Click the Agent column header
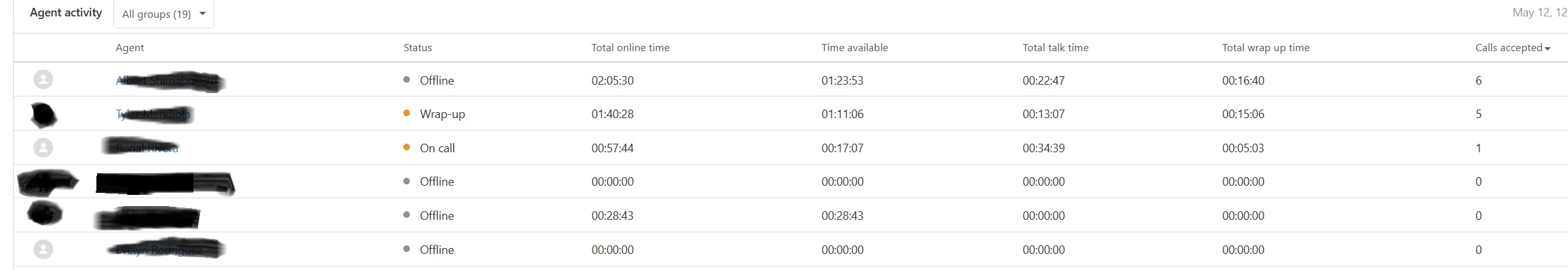The height and width of the screenshot is (271, 1568). point(130,48)
